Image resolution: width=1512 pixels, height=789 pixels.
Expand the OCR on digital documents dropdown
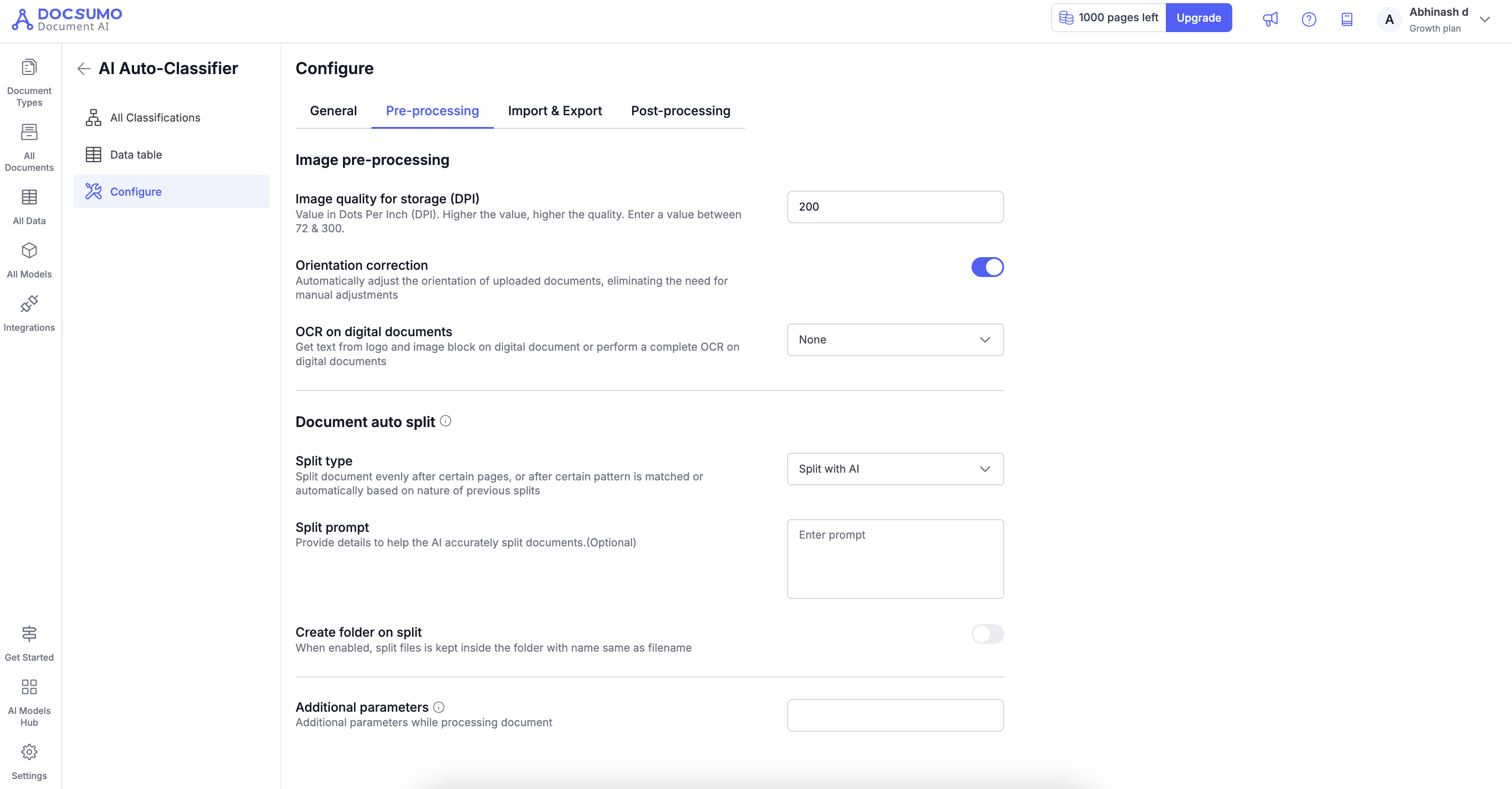point(895,340)
